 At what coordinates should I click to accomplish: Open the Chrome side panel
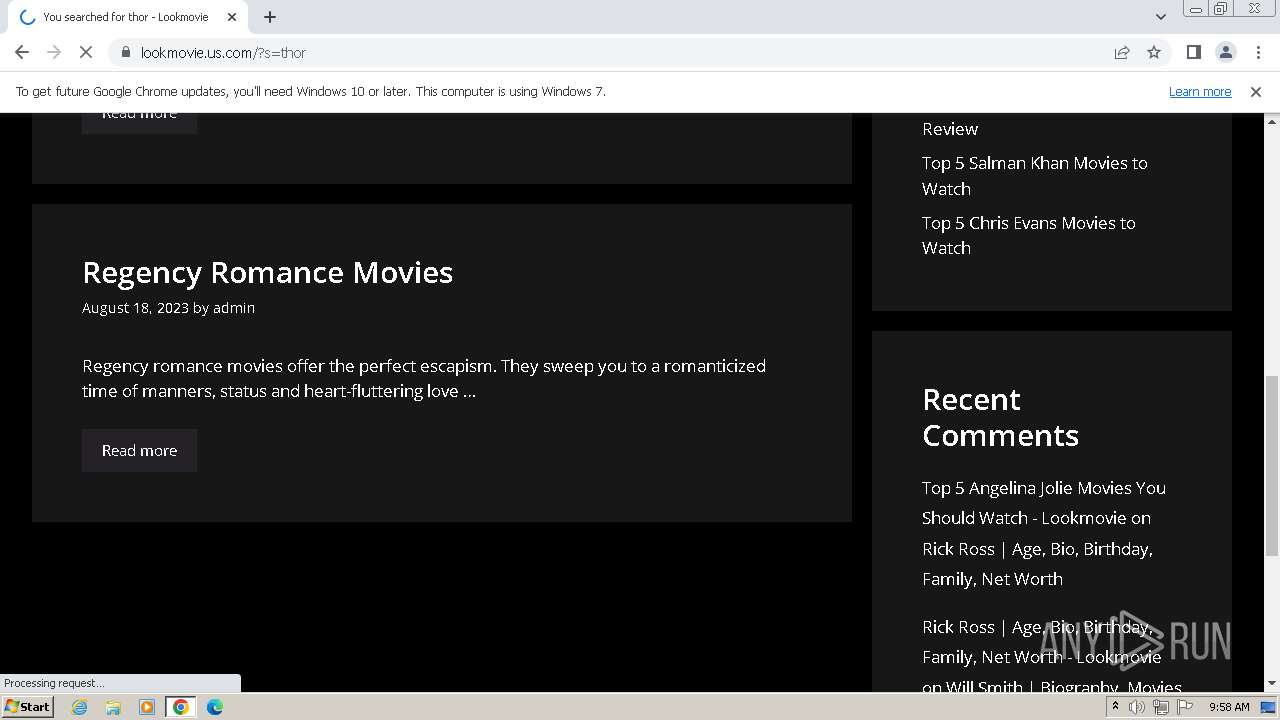tap(1193, 52)
